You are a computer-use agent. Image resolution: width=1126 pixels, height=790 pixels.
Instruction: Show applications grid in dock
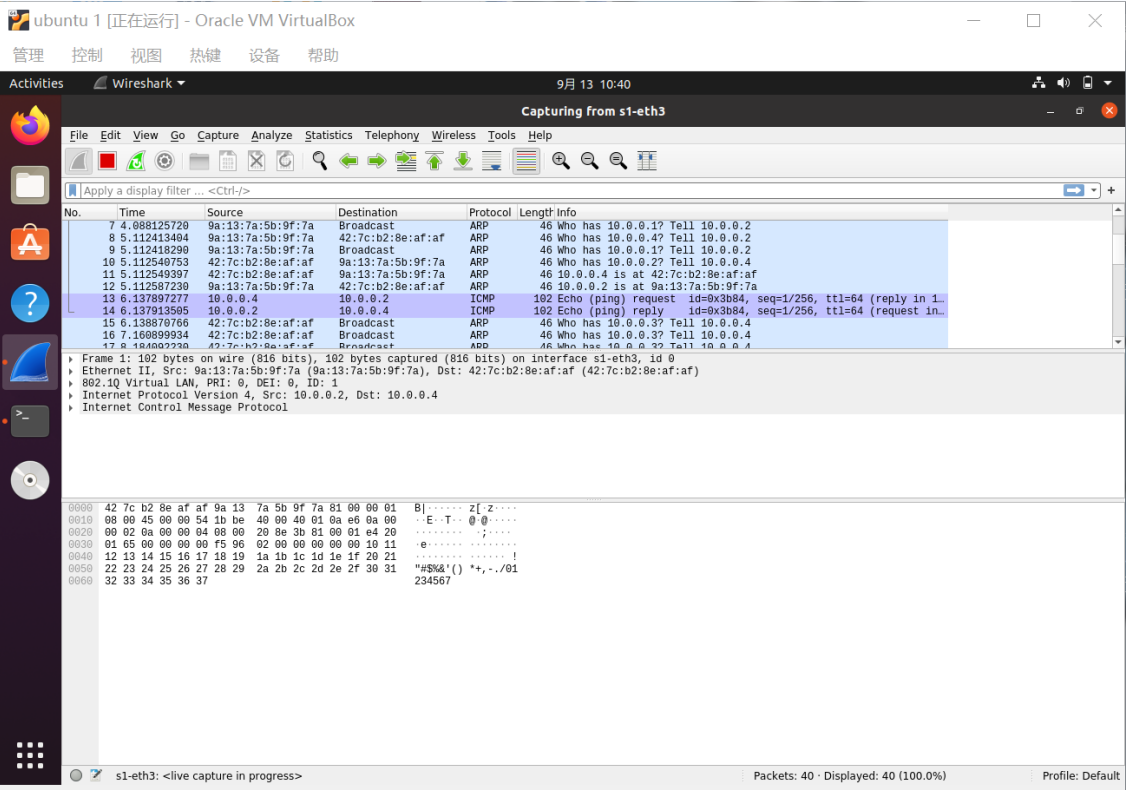click(30, 755)
